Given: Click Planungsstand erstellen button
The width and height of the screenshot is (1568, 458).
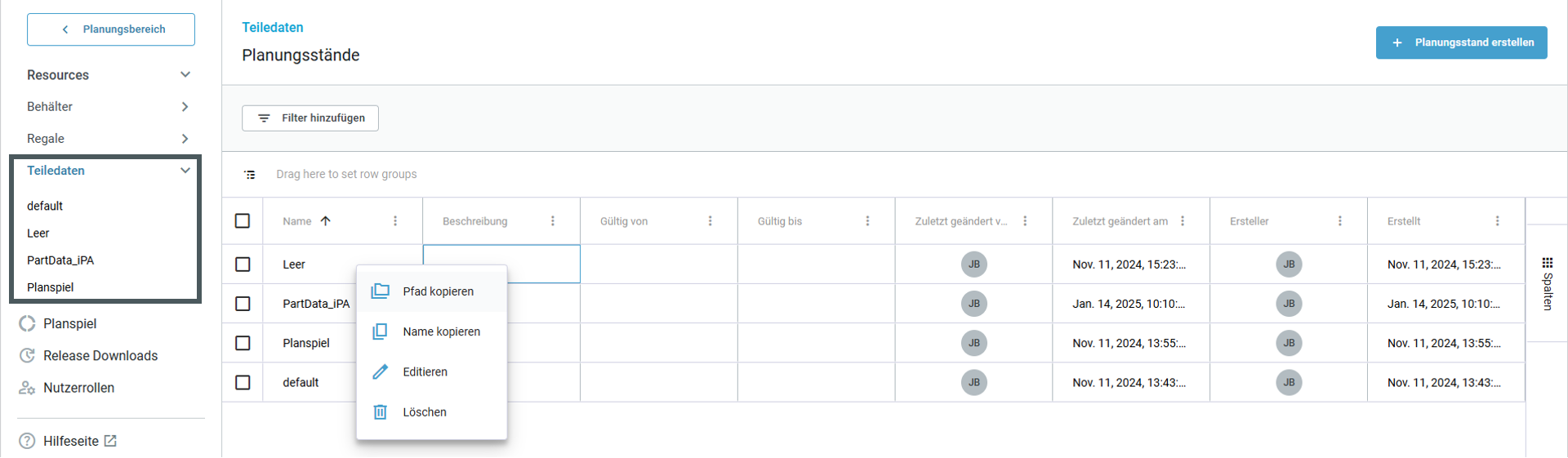Looking at the screenshot, I should (x=1461, y=42).
